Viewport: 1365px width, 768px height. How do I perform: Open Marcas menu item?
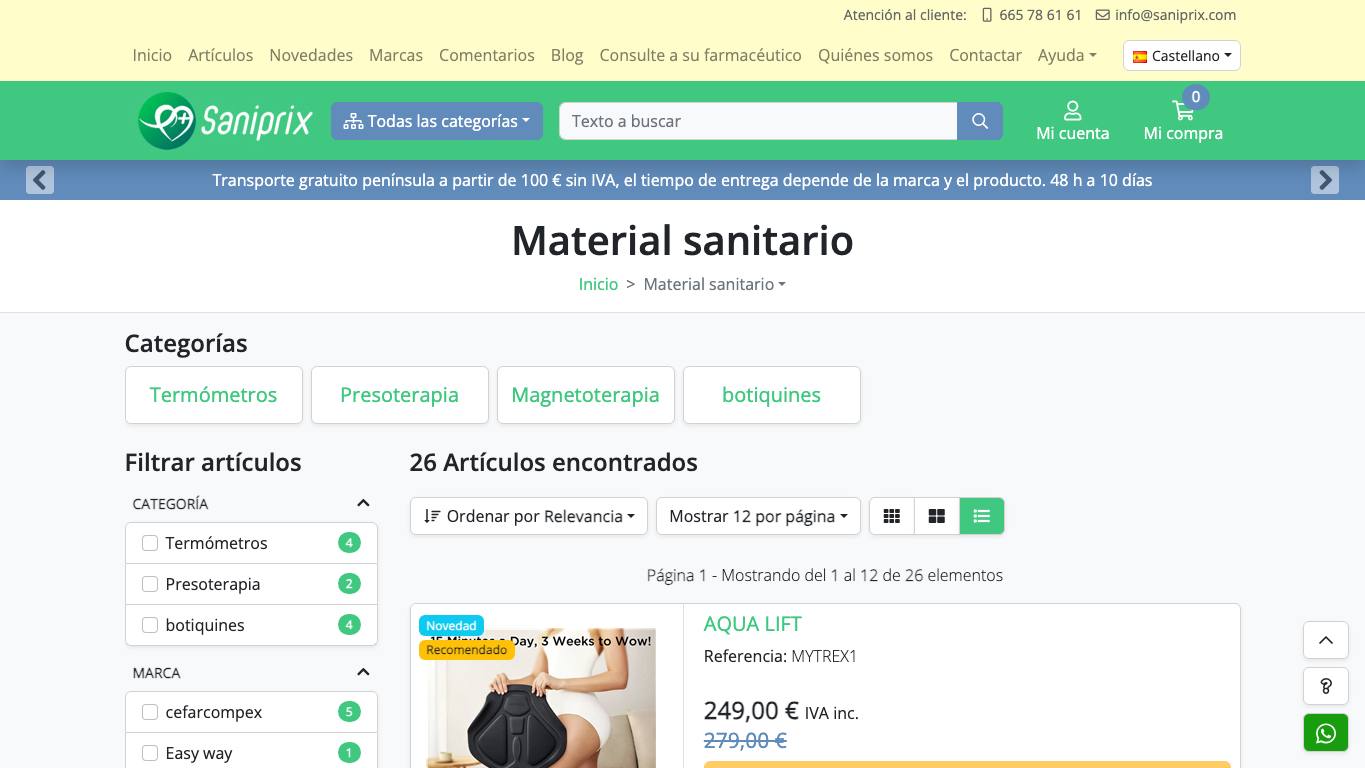point(396,55)
